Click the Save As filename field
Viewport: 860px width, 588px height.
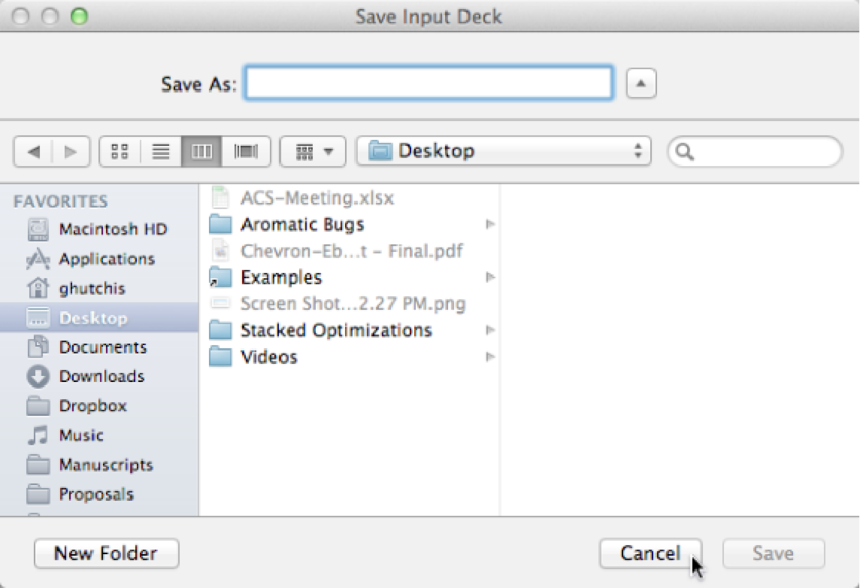pos(429,83)
